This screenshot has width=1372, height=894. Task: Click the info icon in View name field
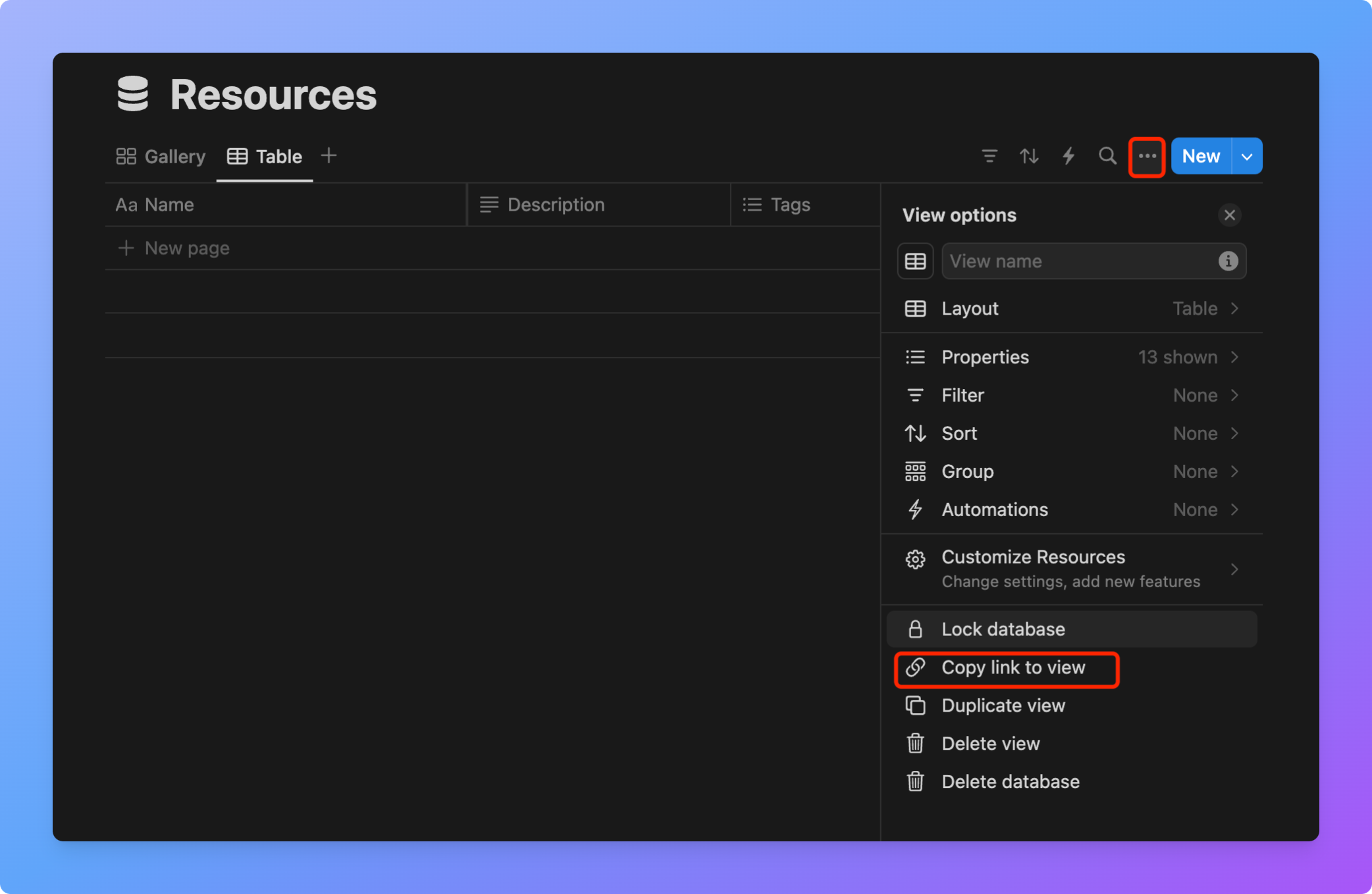1228,261
